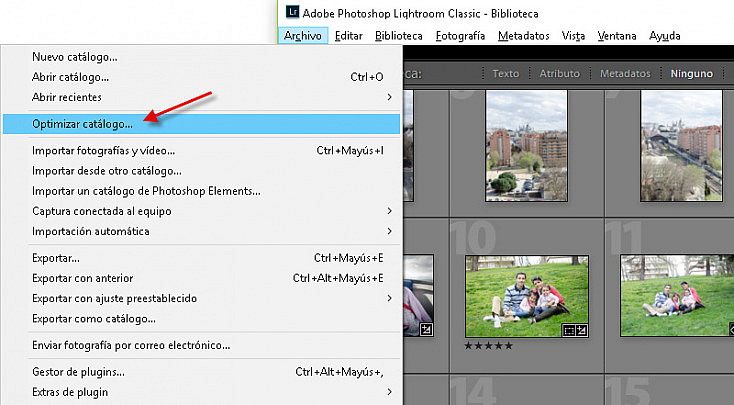Expand Importación automática submenu

pos(201,231)
